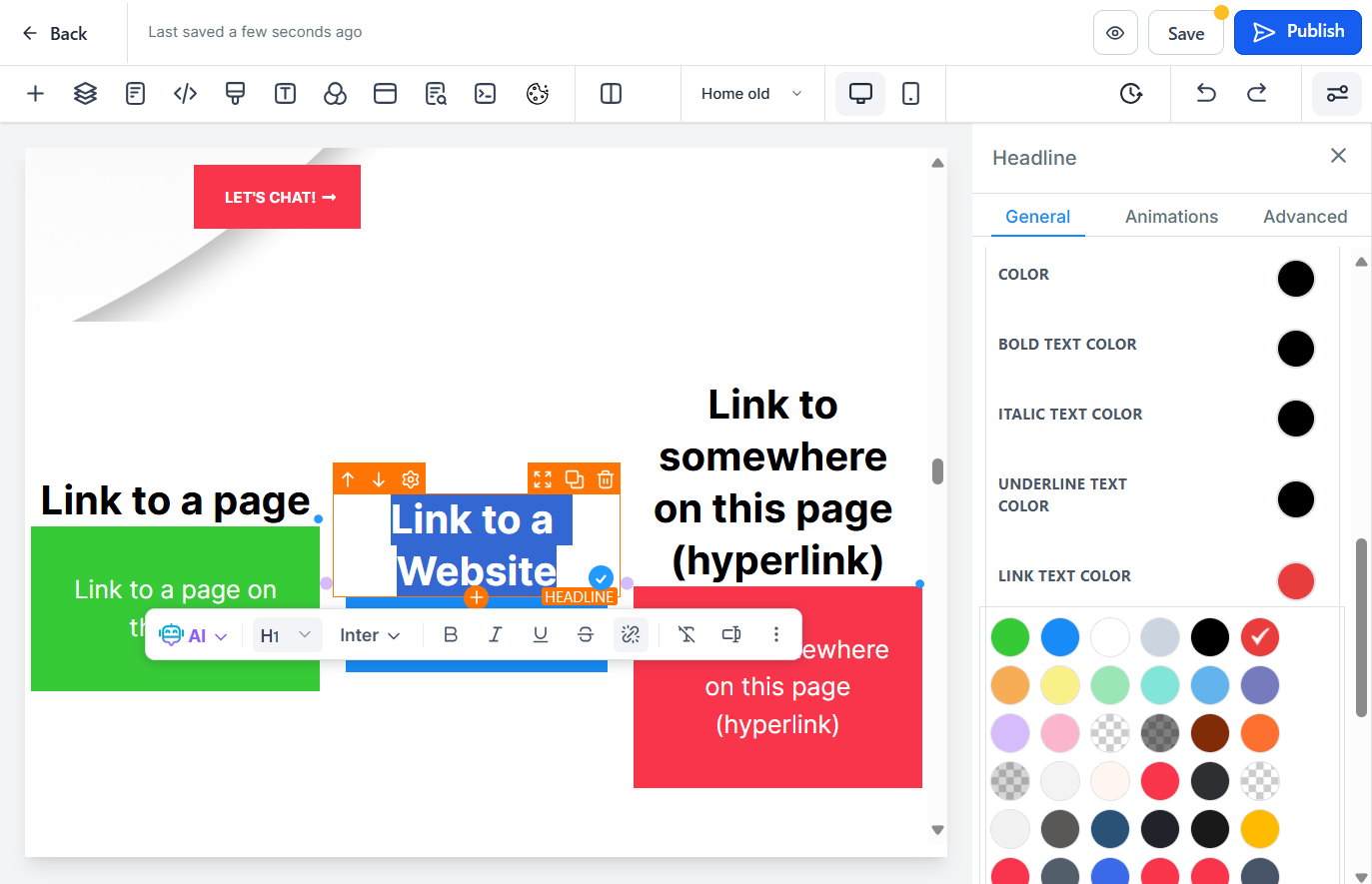Open the Inter font dropdown
The image size is (1372, 884).
pyautogui.click(x=370, y=635)
